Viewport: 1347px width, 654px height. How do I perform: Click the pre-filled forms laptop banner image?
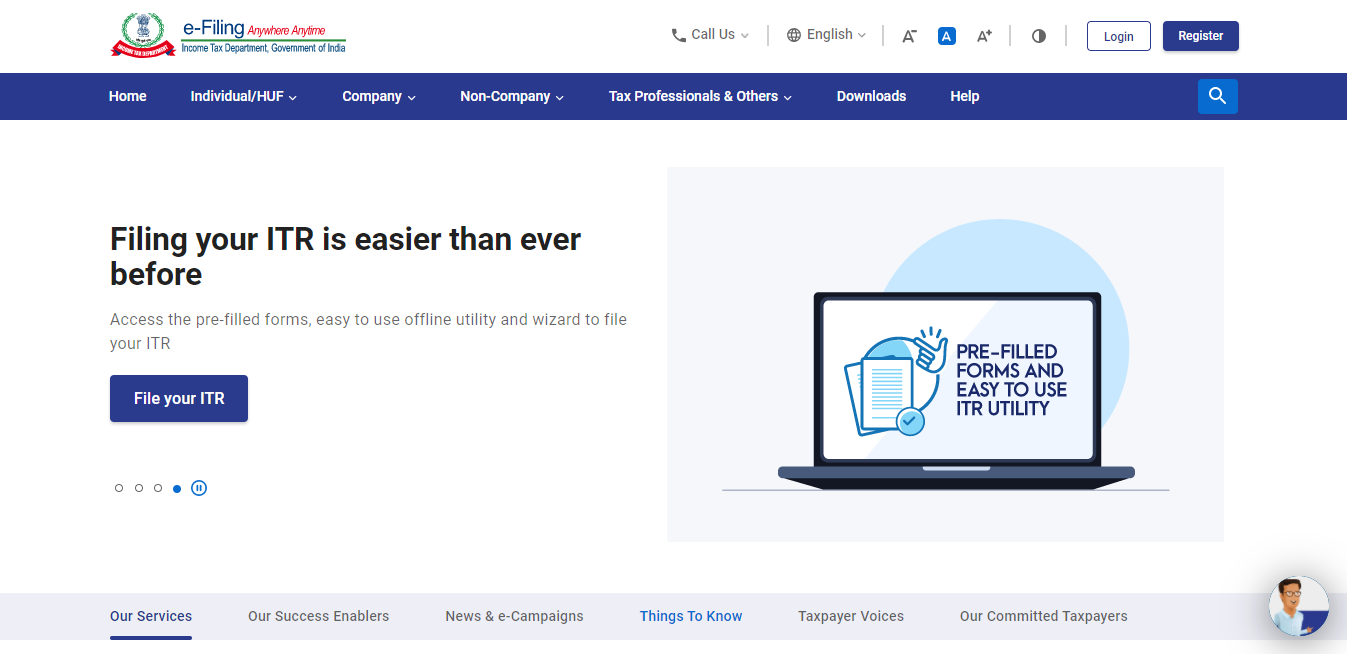click(x=945, y=354)
